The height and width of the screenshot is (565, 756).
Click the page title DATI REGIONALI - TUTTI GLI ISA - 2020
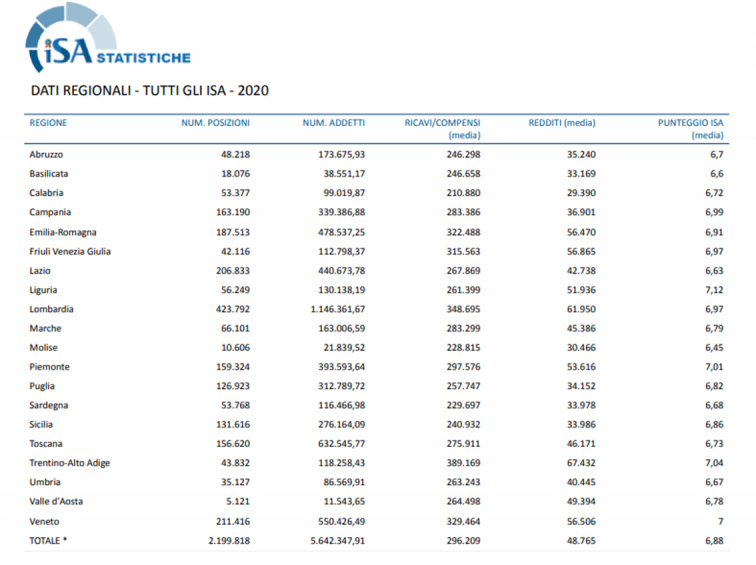(149, 91)
